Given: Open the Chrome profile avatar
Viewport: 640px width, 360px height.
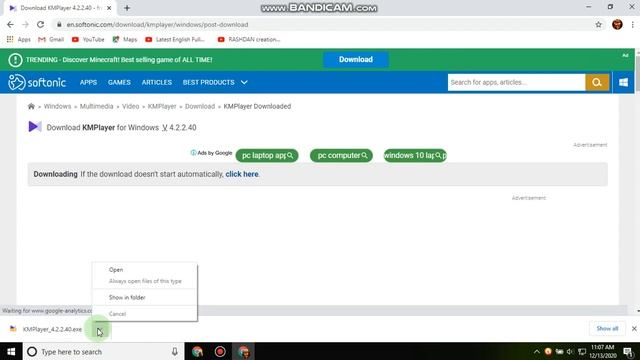Looking at the screenshot, I should tap(617, 24).
